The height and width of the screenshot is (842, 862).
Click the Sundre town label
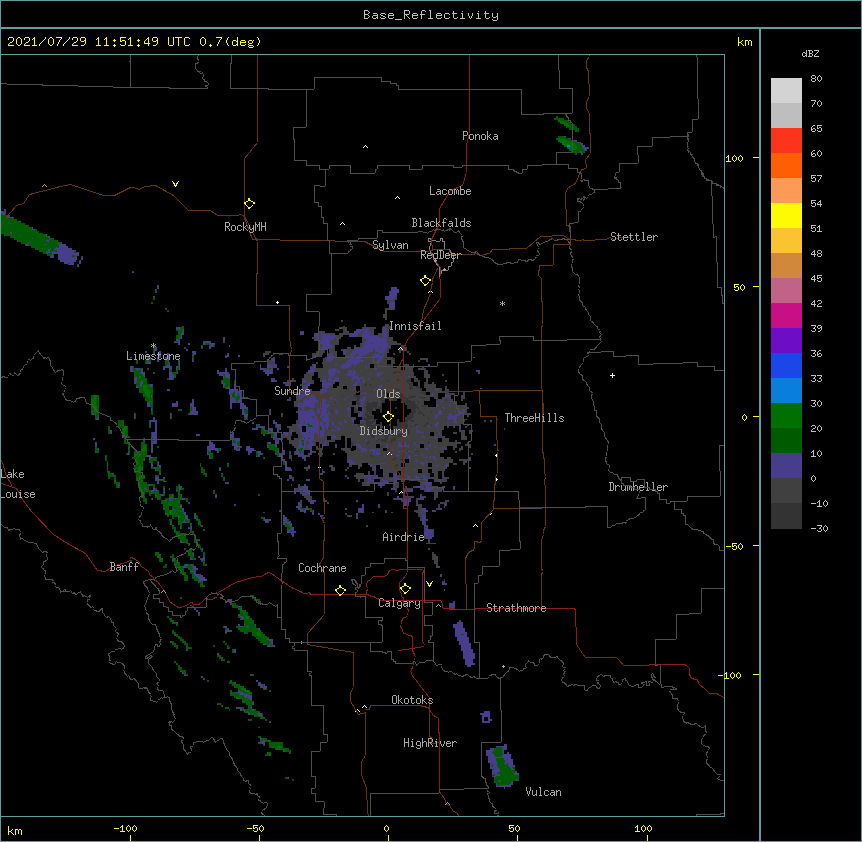[292, 391]
